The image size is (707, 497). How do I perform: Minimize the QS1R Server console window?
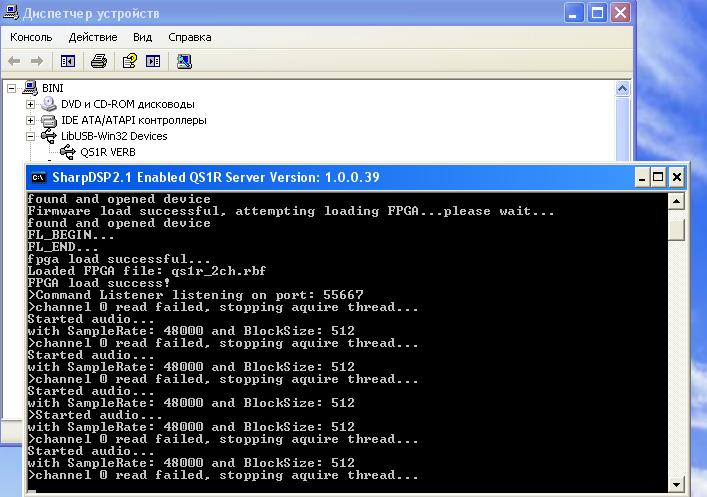(x=642, y=177)
